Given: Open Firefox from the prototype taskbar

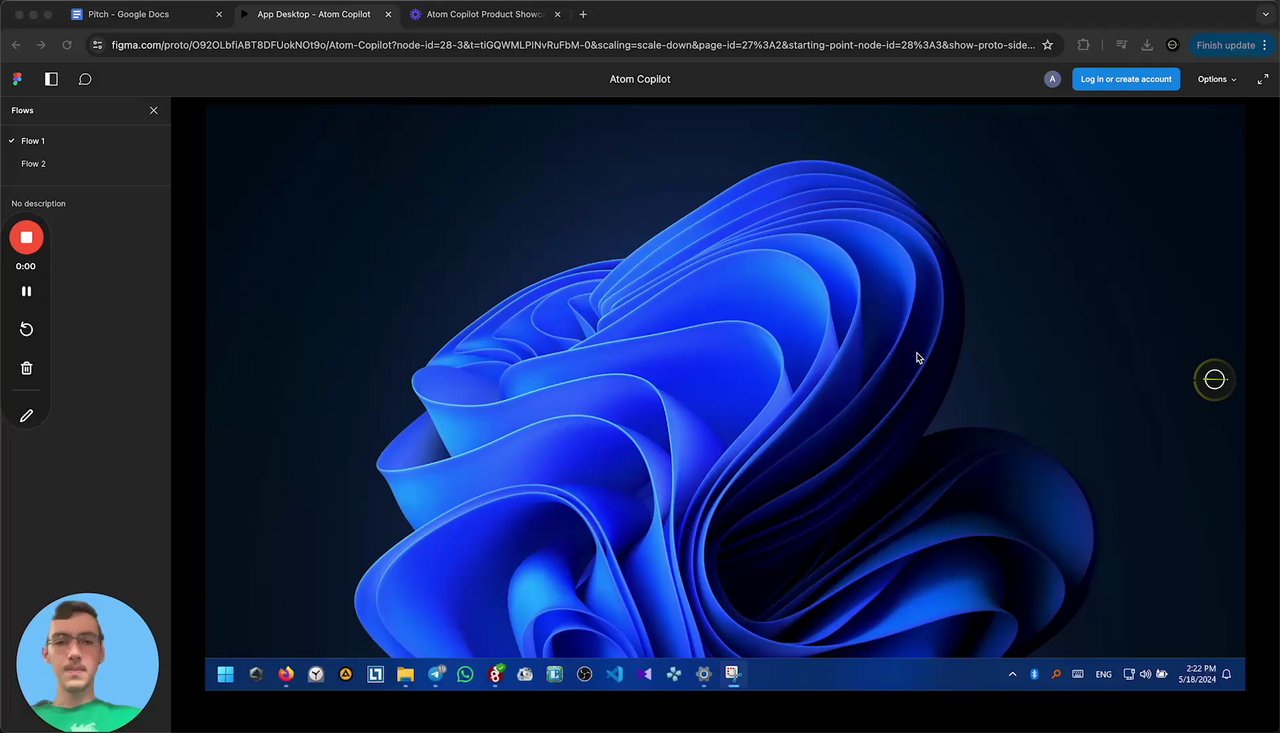Looking at the screenshot, I should click(286, 674).
